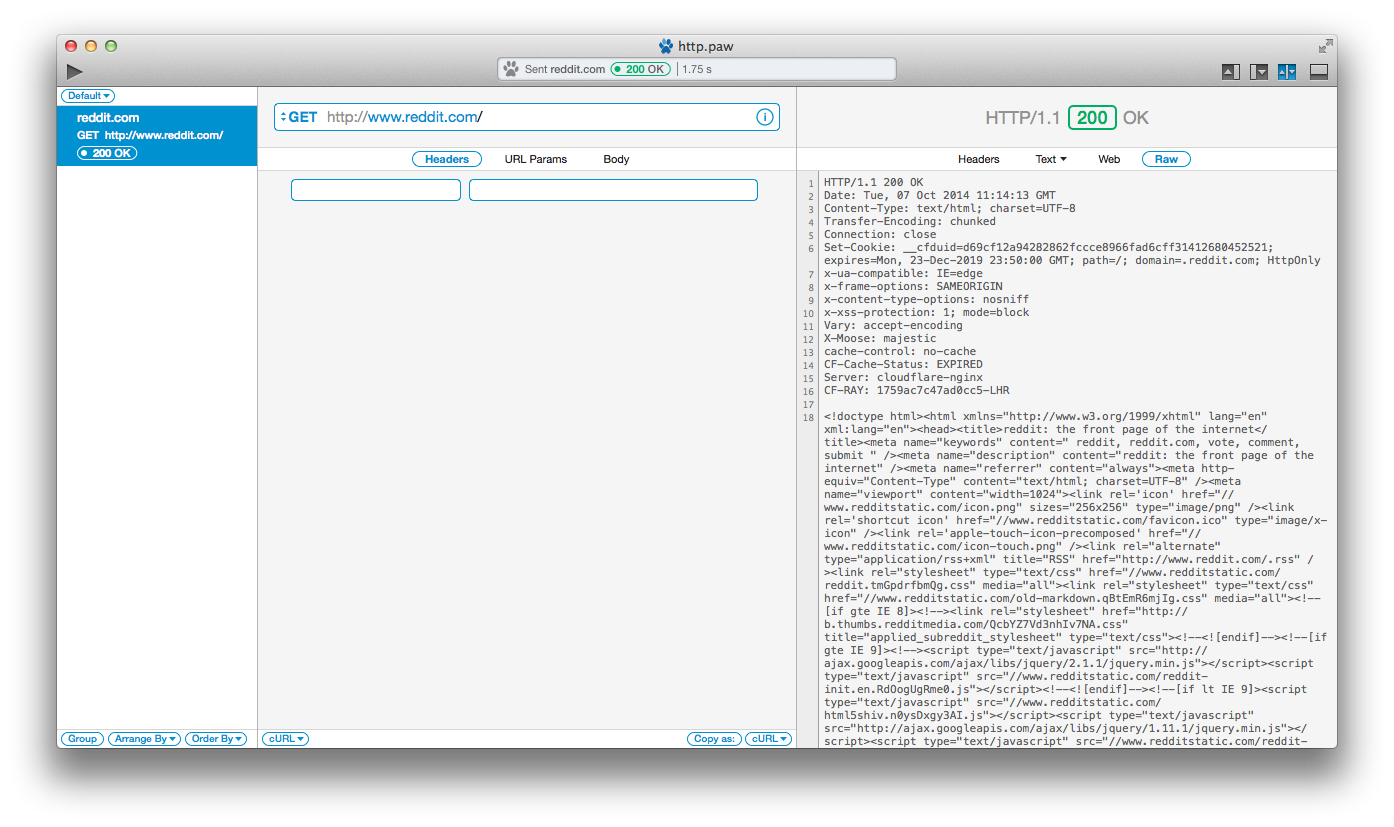Click the yellow minimize window button

pyautogui.click(x=91, y=46)
